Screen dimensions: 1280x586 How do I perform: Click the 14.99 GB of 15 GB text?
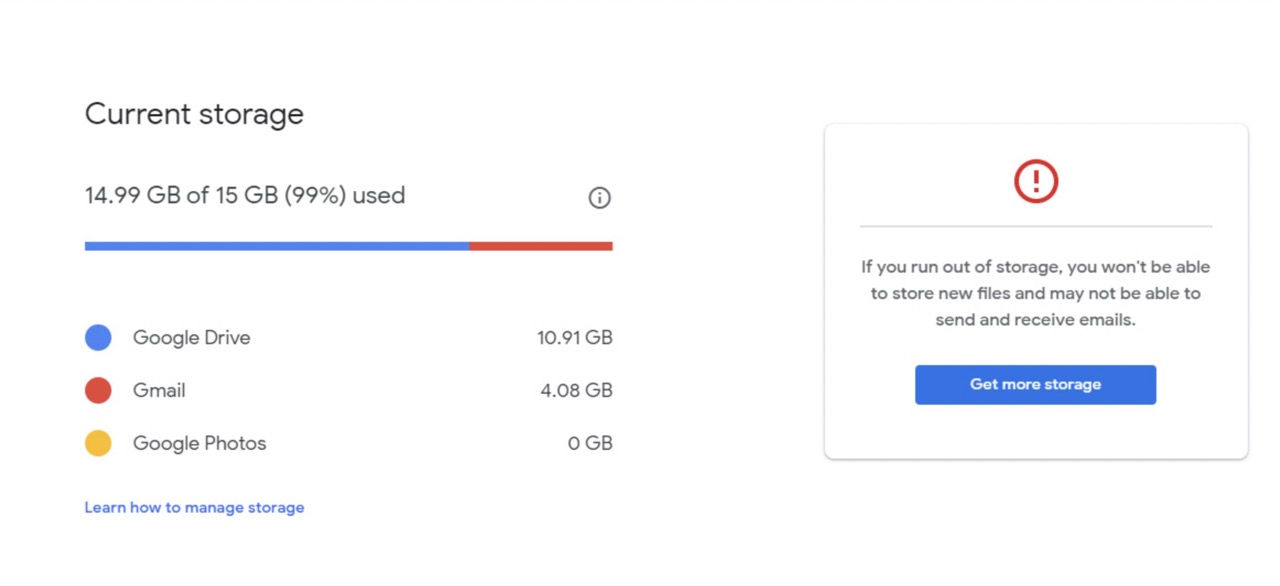coord(245,196)
